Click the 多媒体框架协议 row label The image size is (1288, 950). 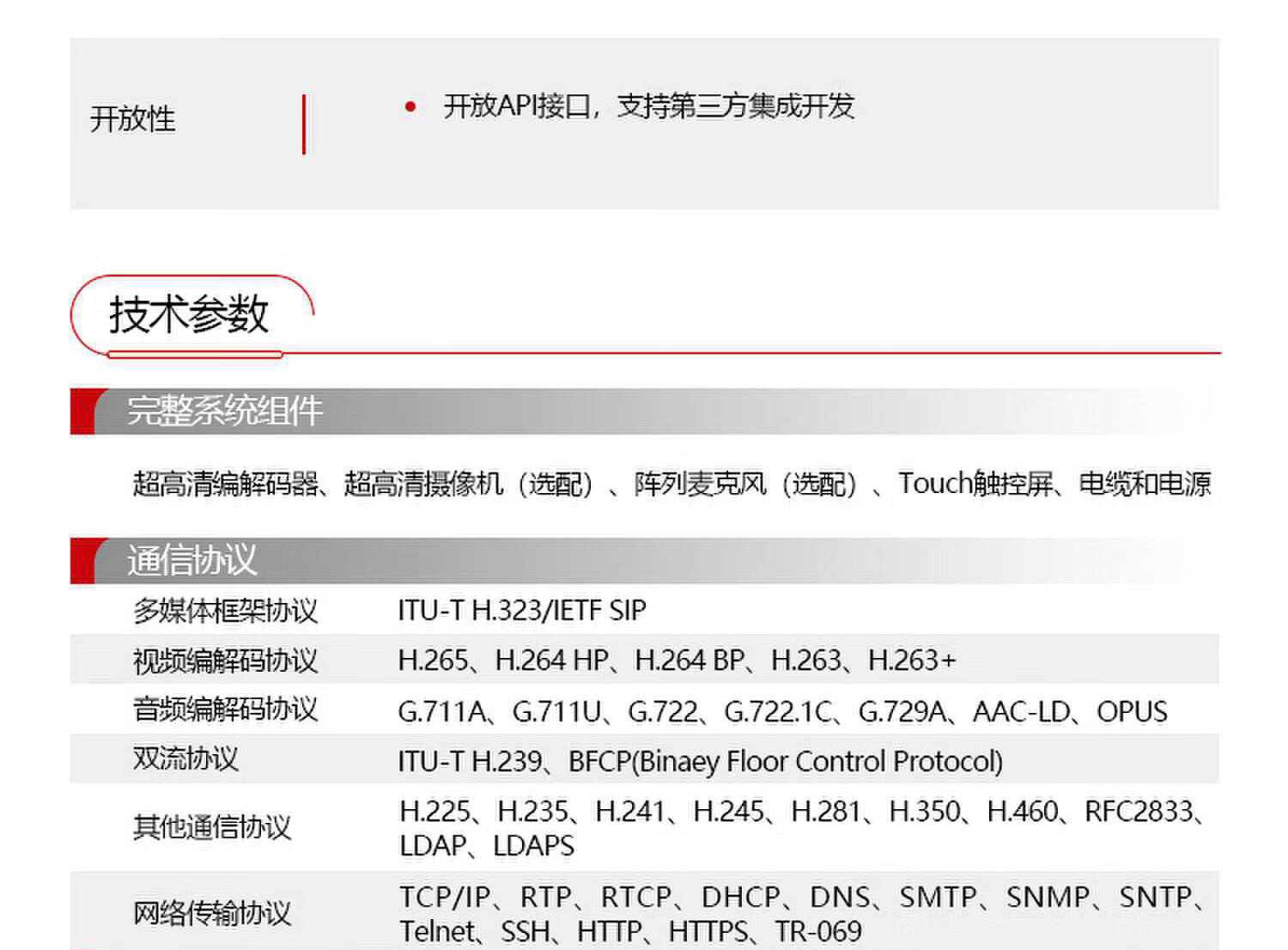point(225,611)
